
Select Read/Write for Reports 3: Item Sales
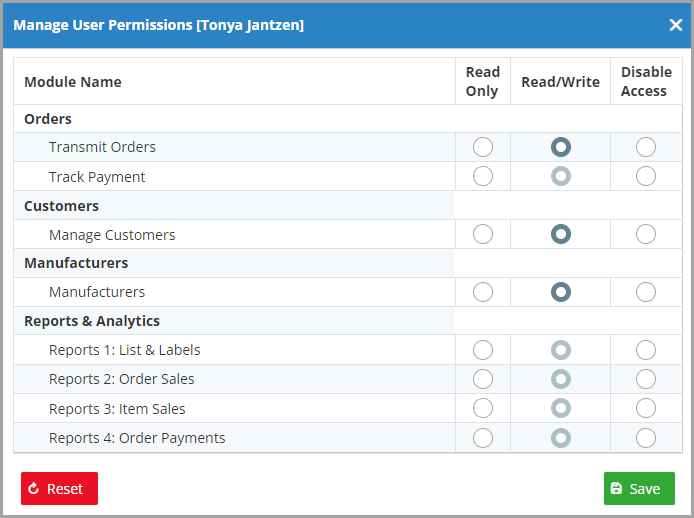tap(560, 408)
